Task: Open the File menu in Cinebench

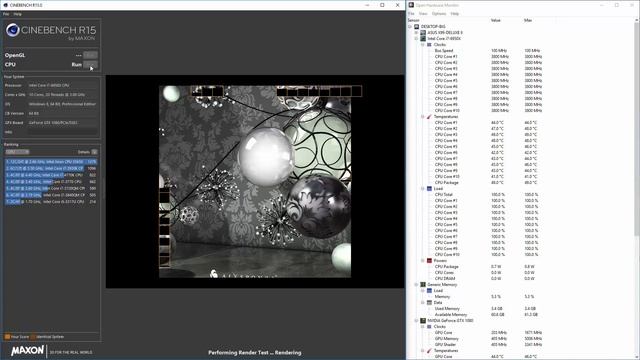Action: (6, 14)
